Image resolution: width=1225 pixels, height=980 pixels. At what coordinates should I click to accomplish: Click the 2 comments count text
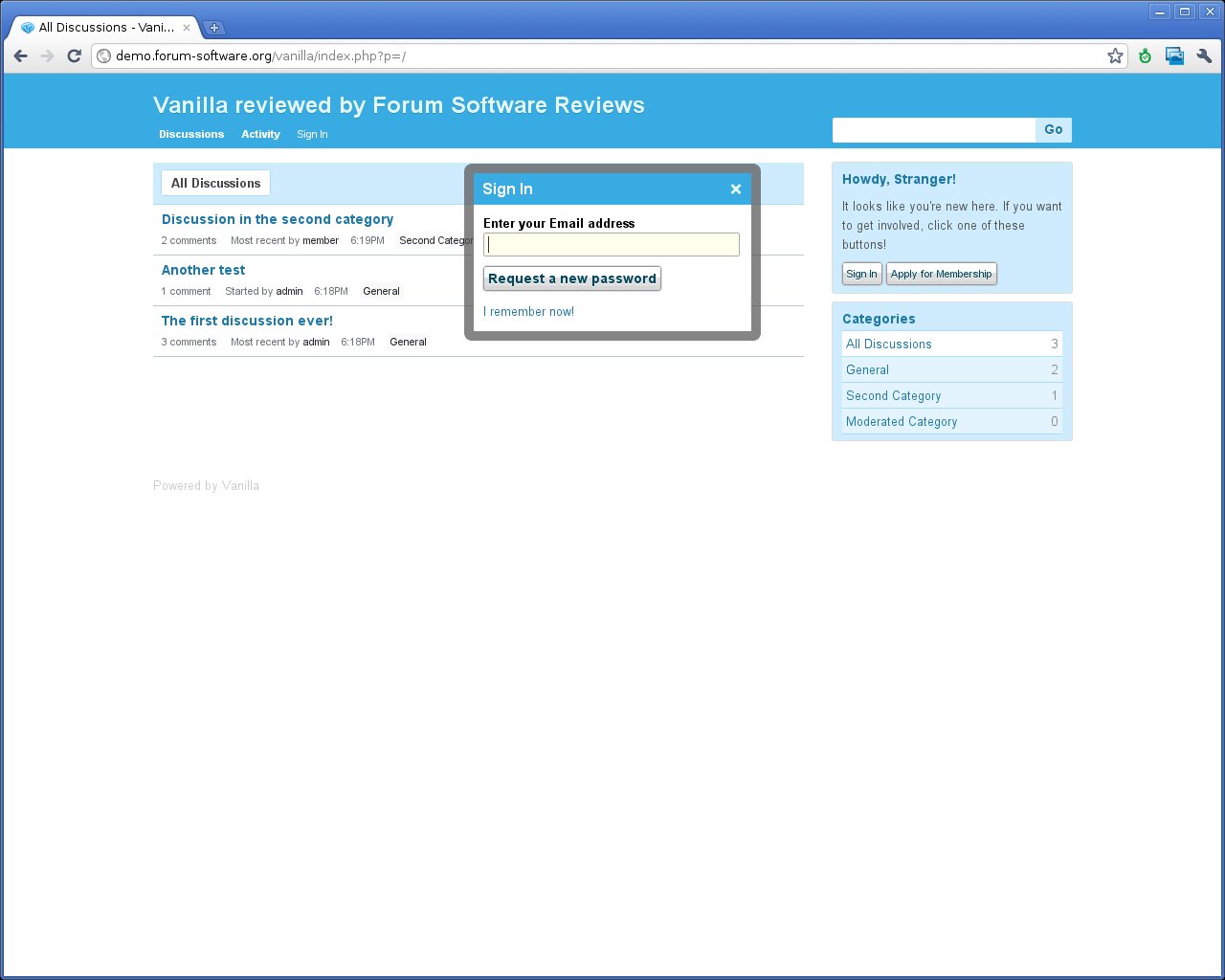point(189,240)
